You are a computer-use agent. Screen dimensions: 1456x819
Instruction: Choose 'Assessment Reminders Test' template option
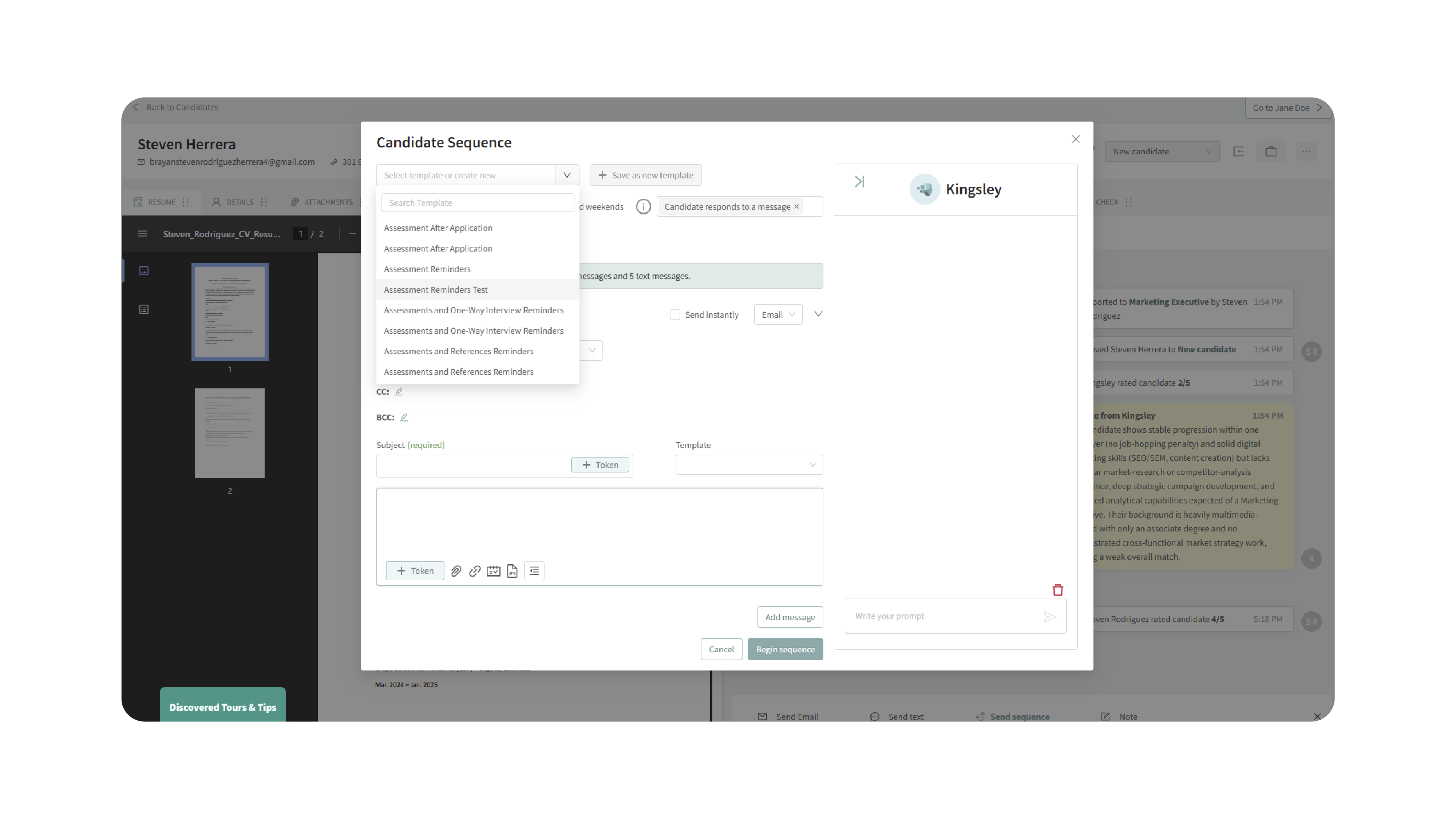pos(435,289)
